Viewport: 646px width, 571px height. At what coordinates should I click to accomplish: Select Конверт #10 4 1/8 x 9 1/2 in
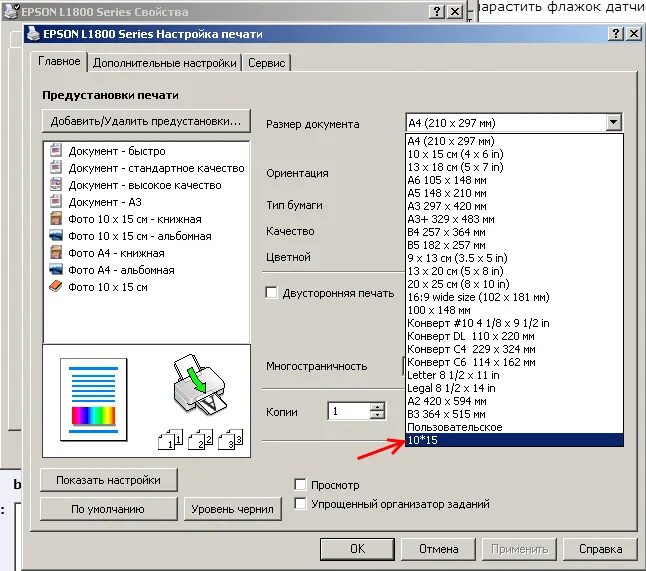pyautogui.click(x=514, y=323)
